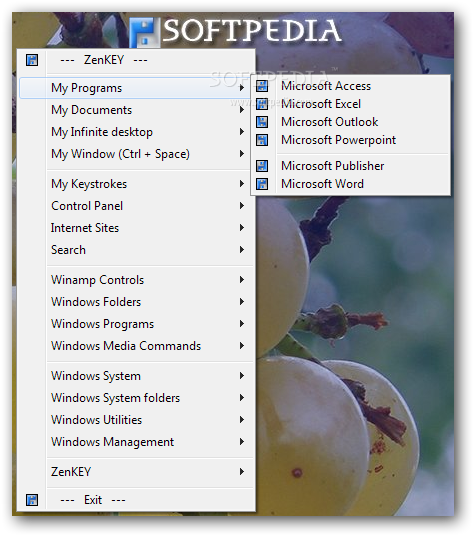This screenshot has width=474, height=536.
Task: Expand submenu arrow of My Keystrokes
Action: coord(242,184)
